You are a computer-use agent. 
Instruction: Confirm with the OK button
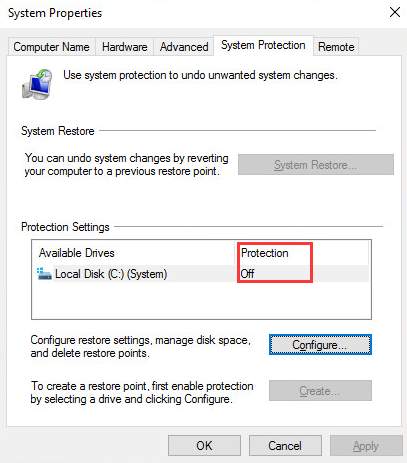(204, 446)
